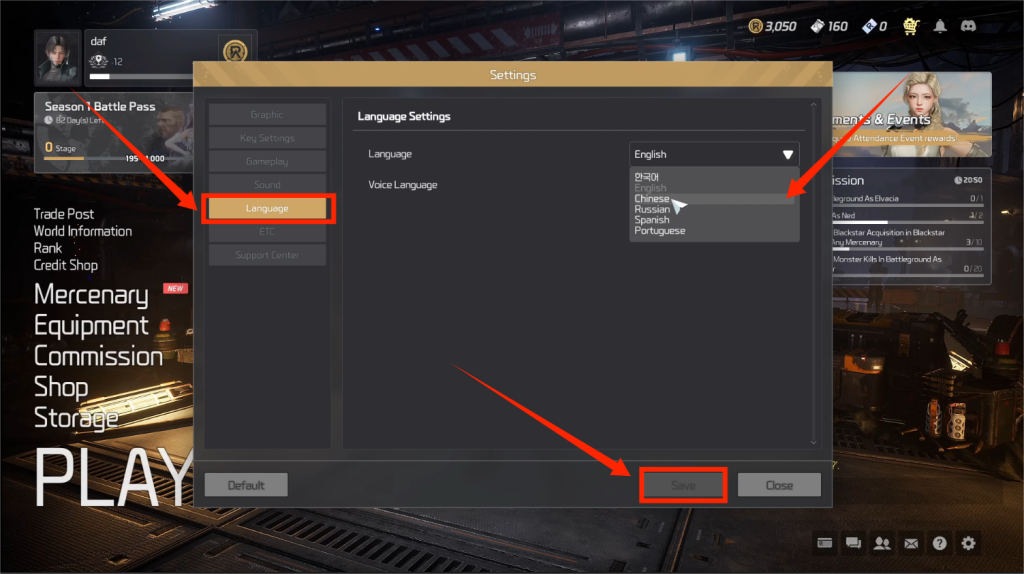
Task: Open the shopping cart store icon
Action: 910,26
